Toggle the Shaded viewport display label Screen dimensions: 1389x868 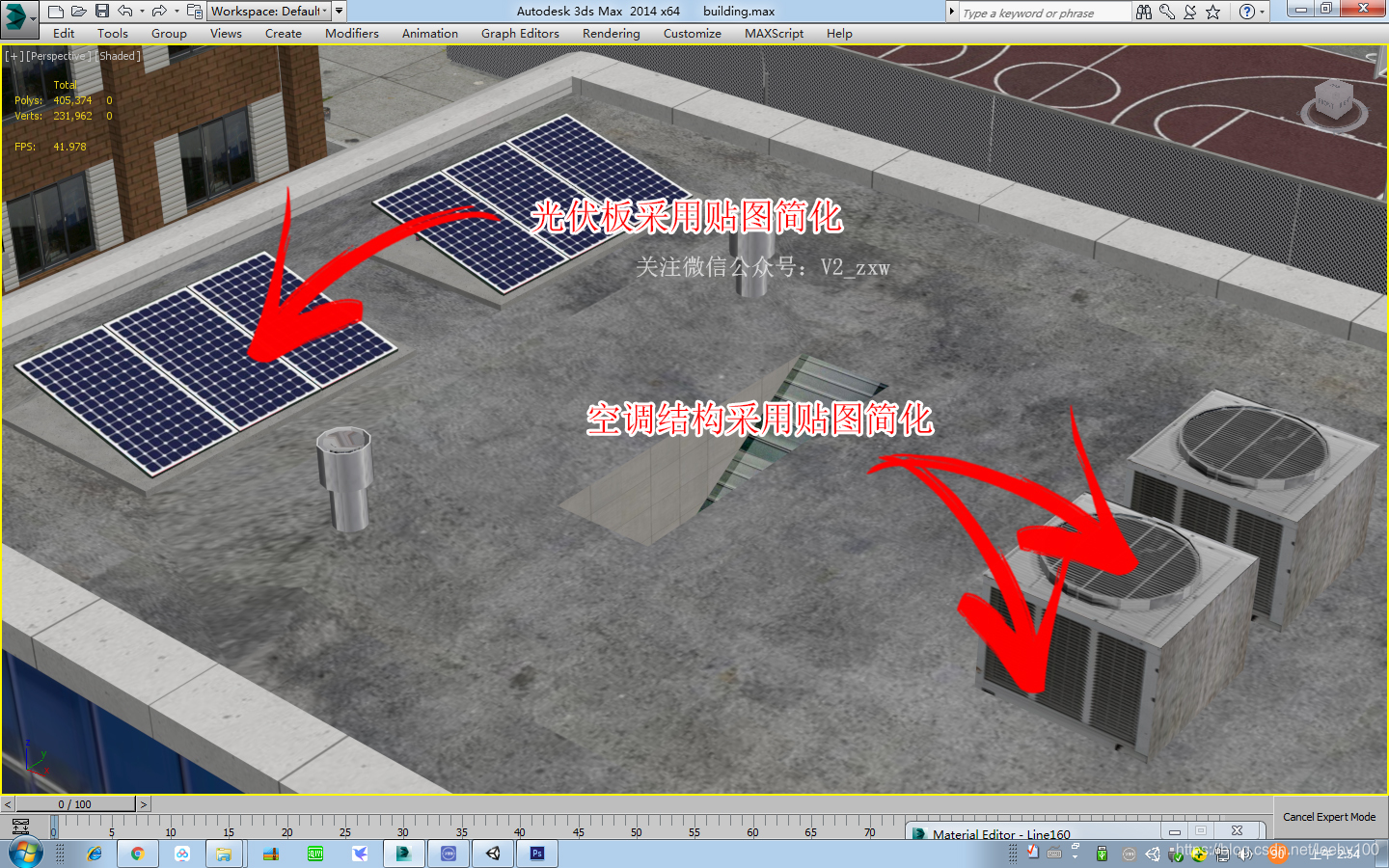pyautogui.click(x=118, y=56)
